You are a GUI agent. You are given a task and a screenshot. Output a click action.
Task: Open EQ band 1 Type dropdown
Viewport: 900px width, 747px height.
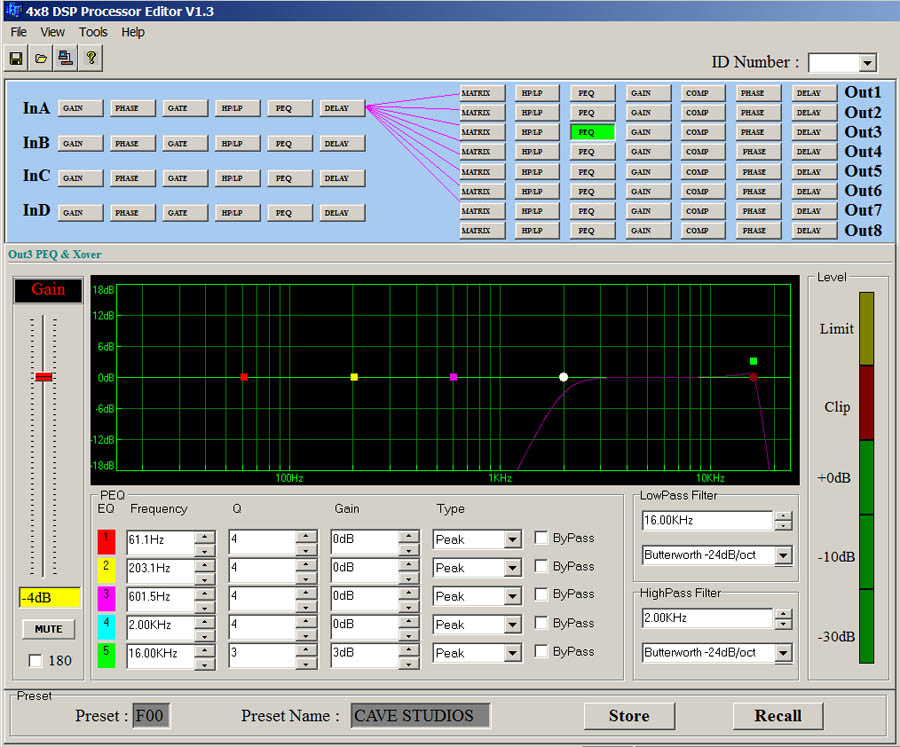(x=512, y=540)
